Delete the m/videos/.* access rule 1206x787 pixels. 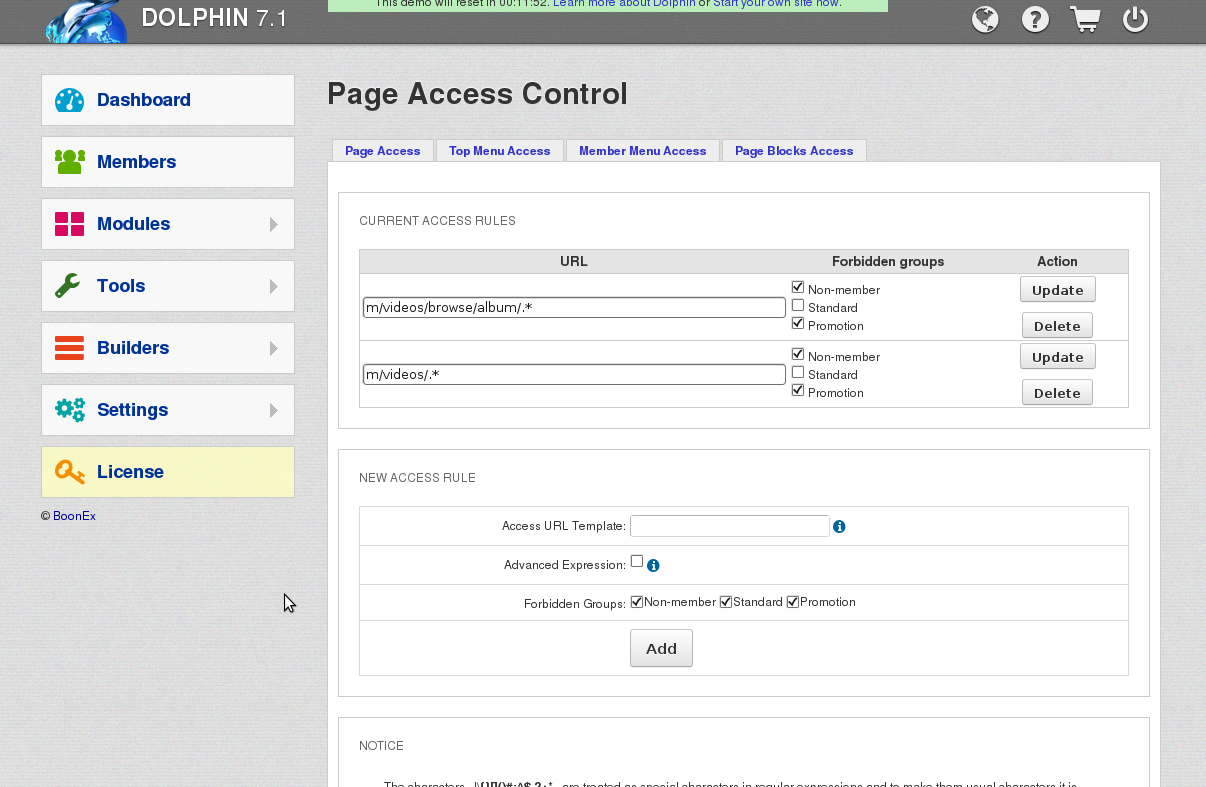[1057, 393]
